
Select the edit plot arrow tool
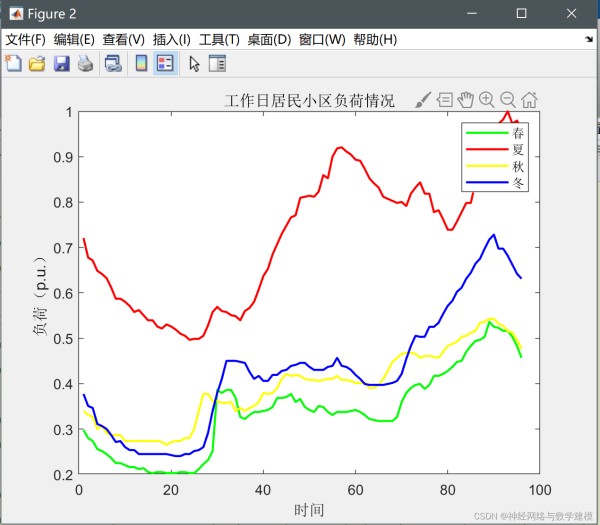(x=194, y=64)
